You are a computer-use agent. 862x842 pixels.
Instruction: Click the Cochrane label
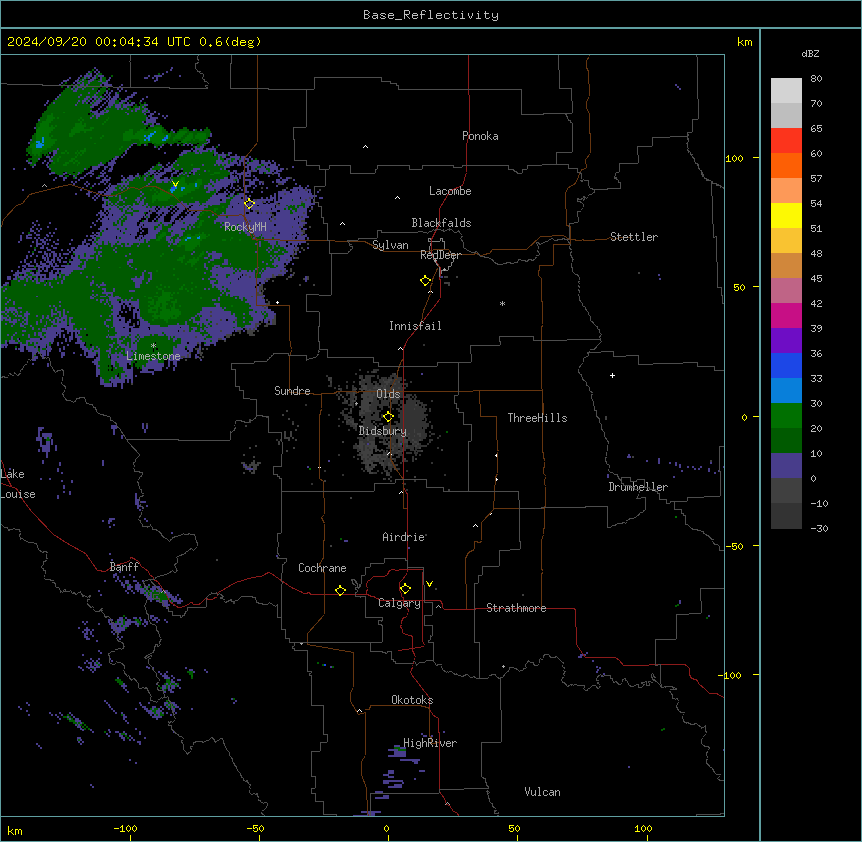[x=322, y=568]
